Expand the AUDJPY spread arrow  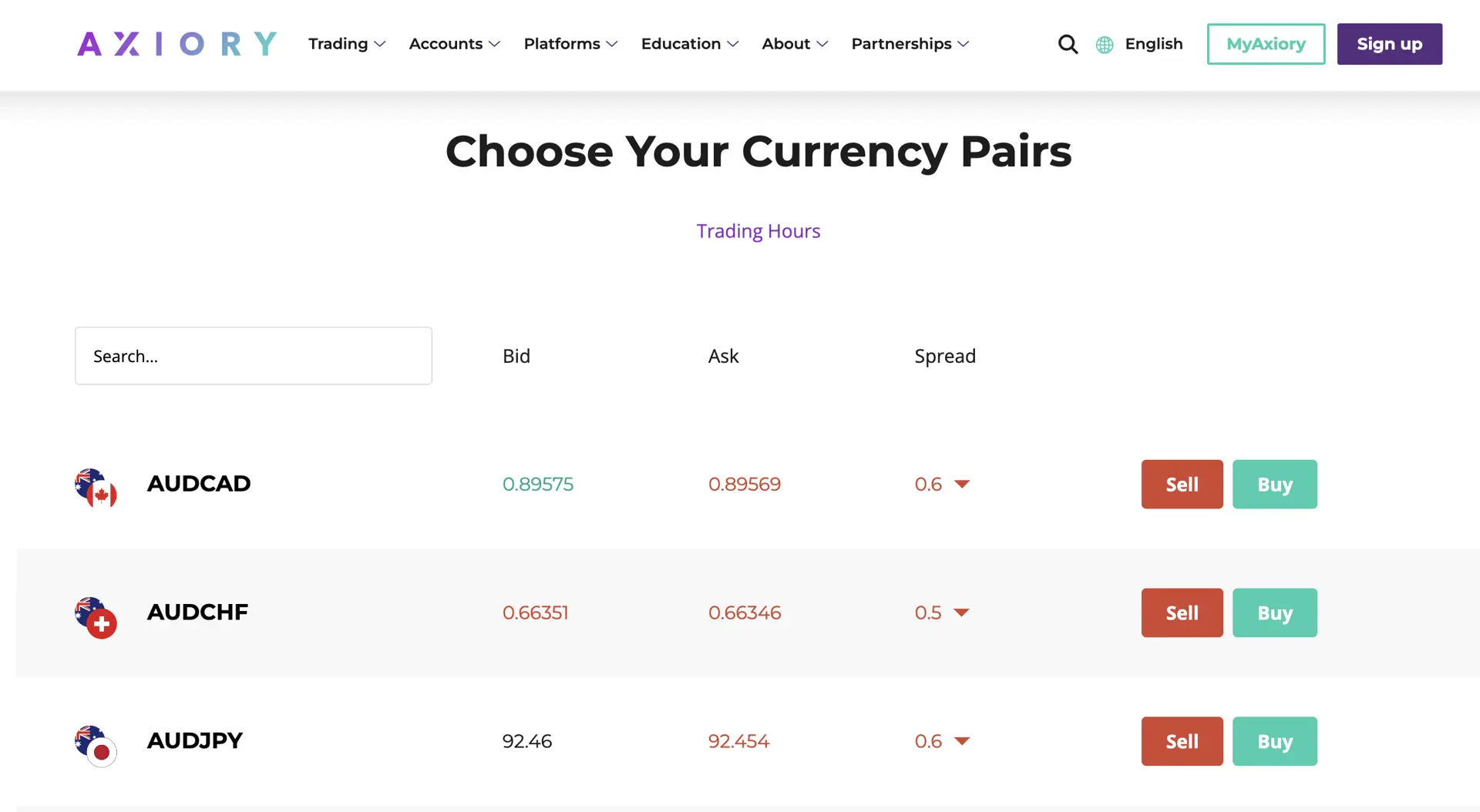tap(962, 741)
